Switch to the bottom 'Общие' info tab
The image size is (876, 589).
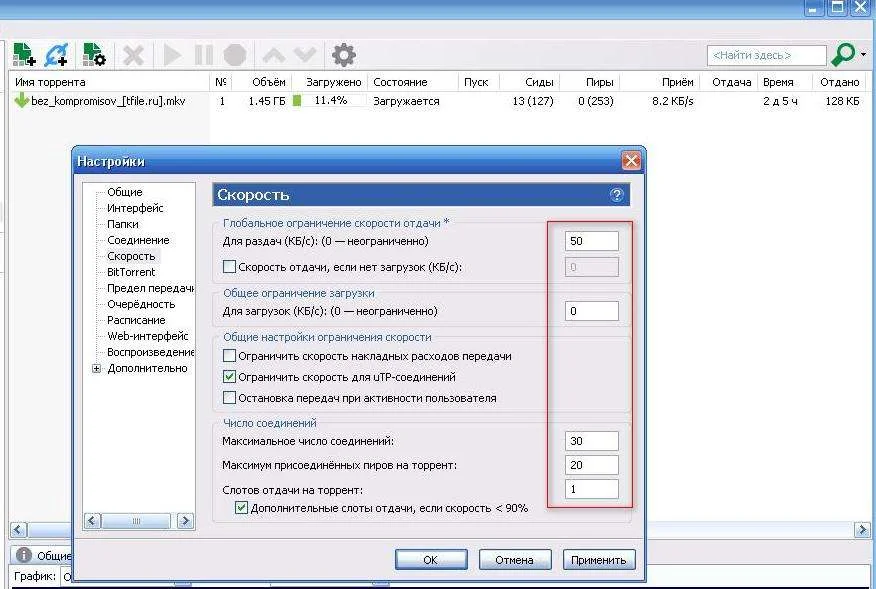tap(44, 555)
